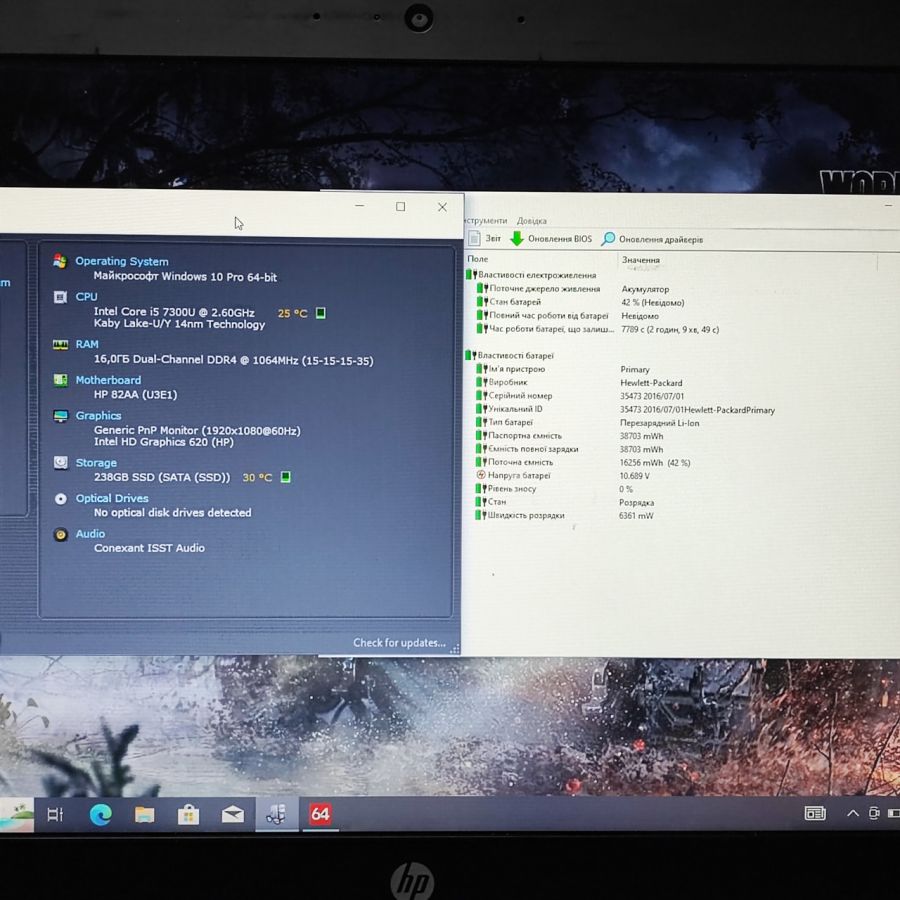Open File Explorer from the taskbar
The height and width of the screenshot is (900, 900).
[x=145, y=814]
